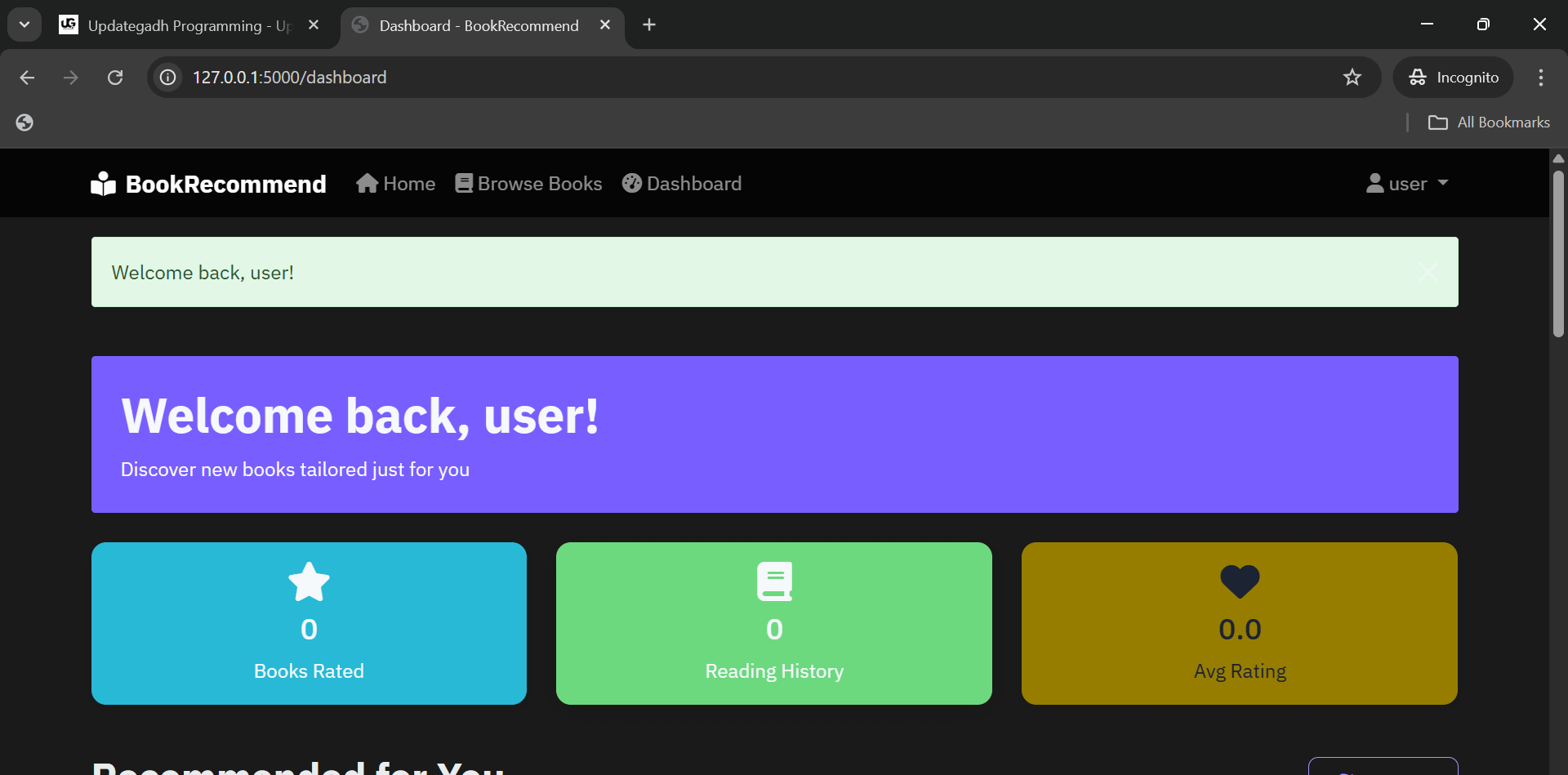Open the All Bookmarks folder
The image size is (1568, 775).
point(1489,122)
